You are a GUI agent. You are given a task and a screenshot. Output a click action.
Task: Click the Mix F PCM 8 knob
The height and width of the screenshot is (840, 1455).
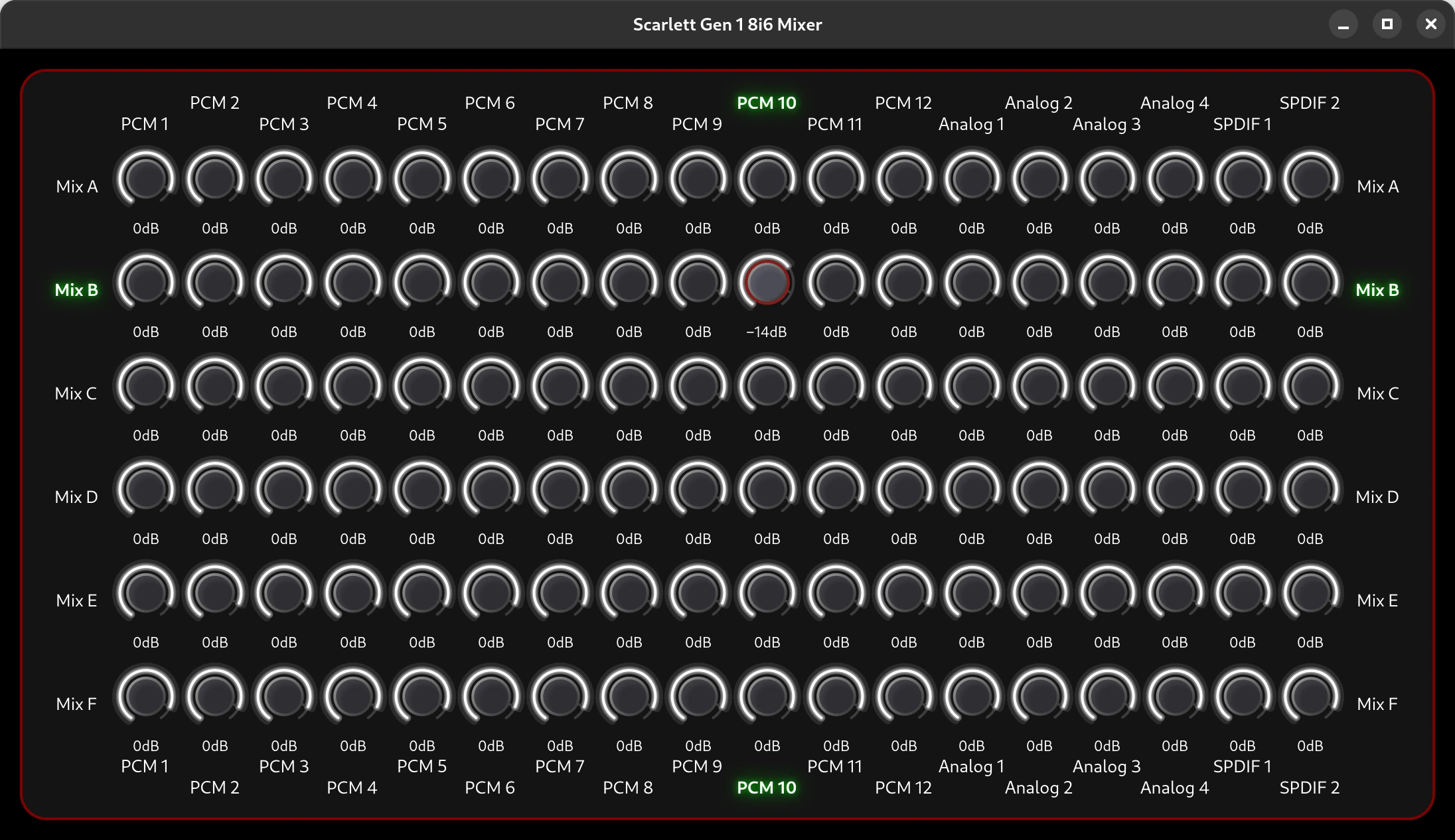pos(629,696)
